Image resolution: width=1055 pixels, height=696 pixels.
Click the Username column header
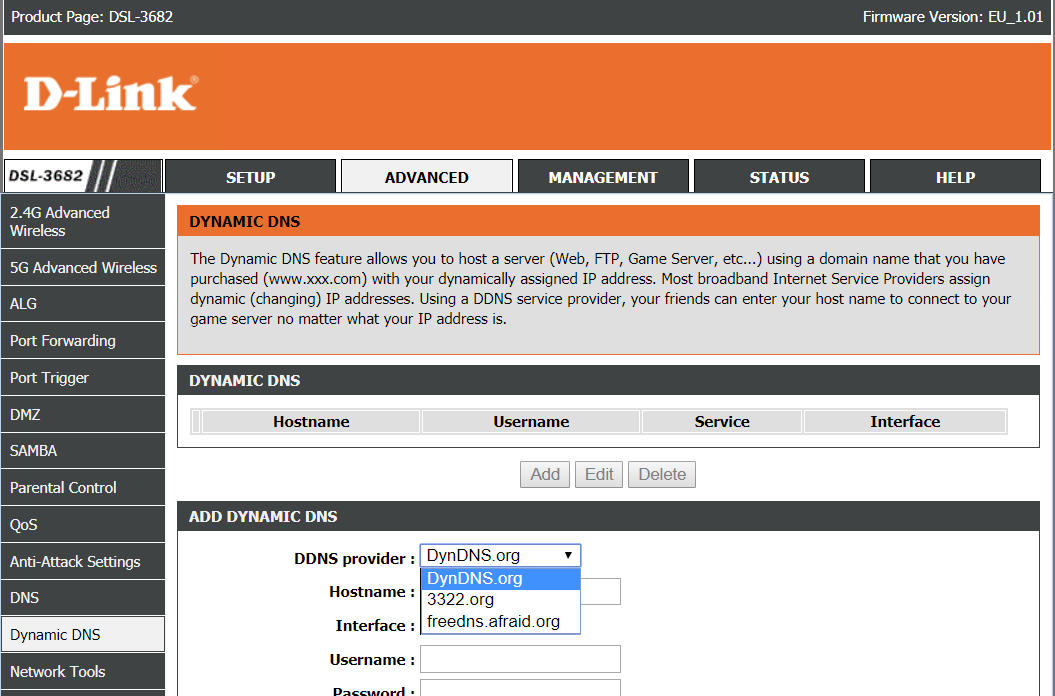[531, 421]
